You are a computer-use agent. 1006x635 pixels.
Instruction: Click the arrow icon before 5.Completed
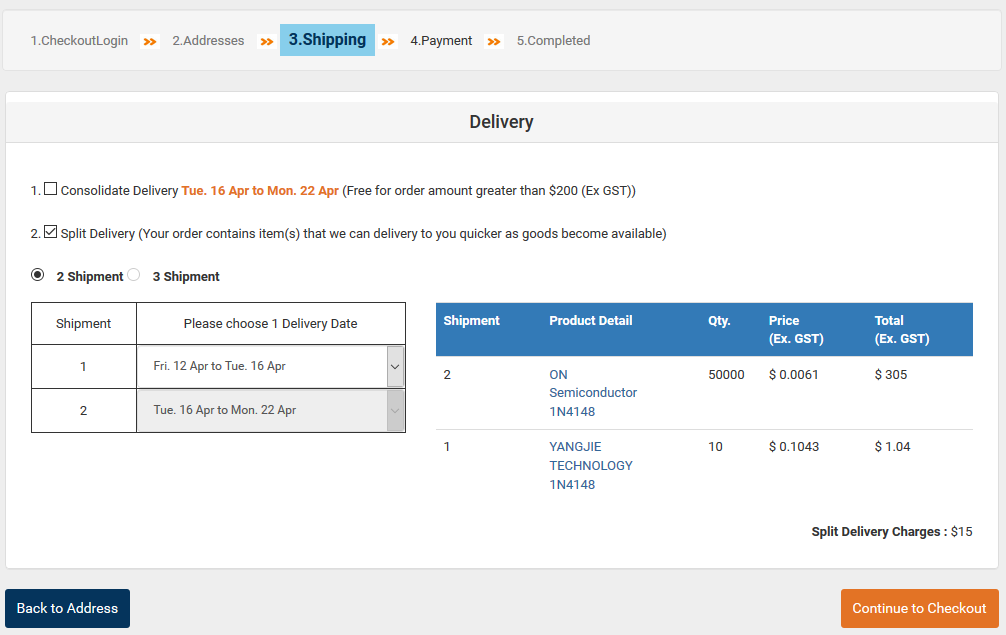click(x=493, y=41)
